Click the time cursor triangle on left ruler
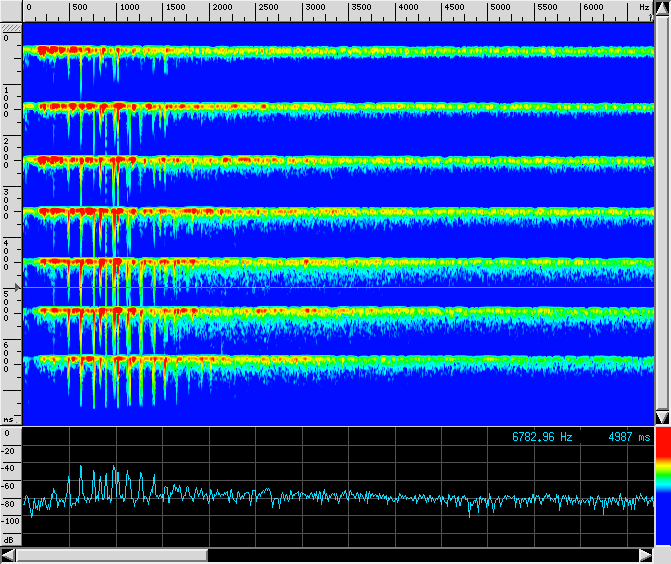The image size is (671, 564). pos(4,287)
